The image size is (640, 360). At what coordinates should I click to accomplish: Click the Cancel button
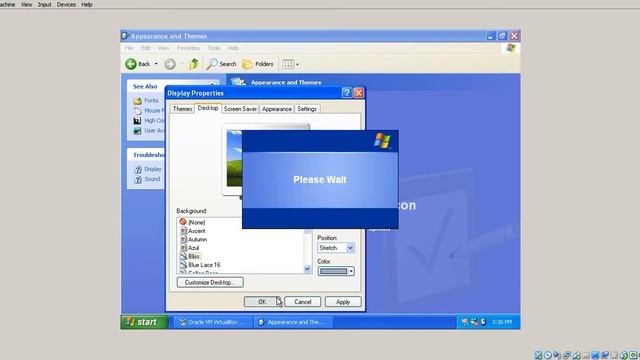tap(302, 302)
